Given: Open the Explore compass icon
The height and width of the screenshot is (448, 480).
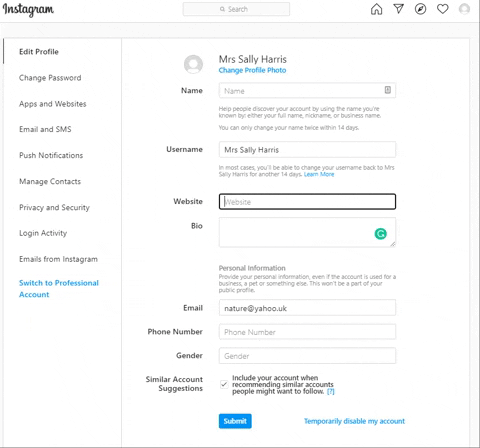Looking at the screenshot, I should point(420,9).
